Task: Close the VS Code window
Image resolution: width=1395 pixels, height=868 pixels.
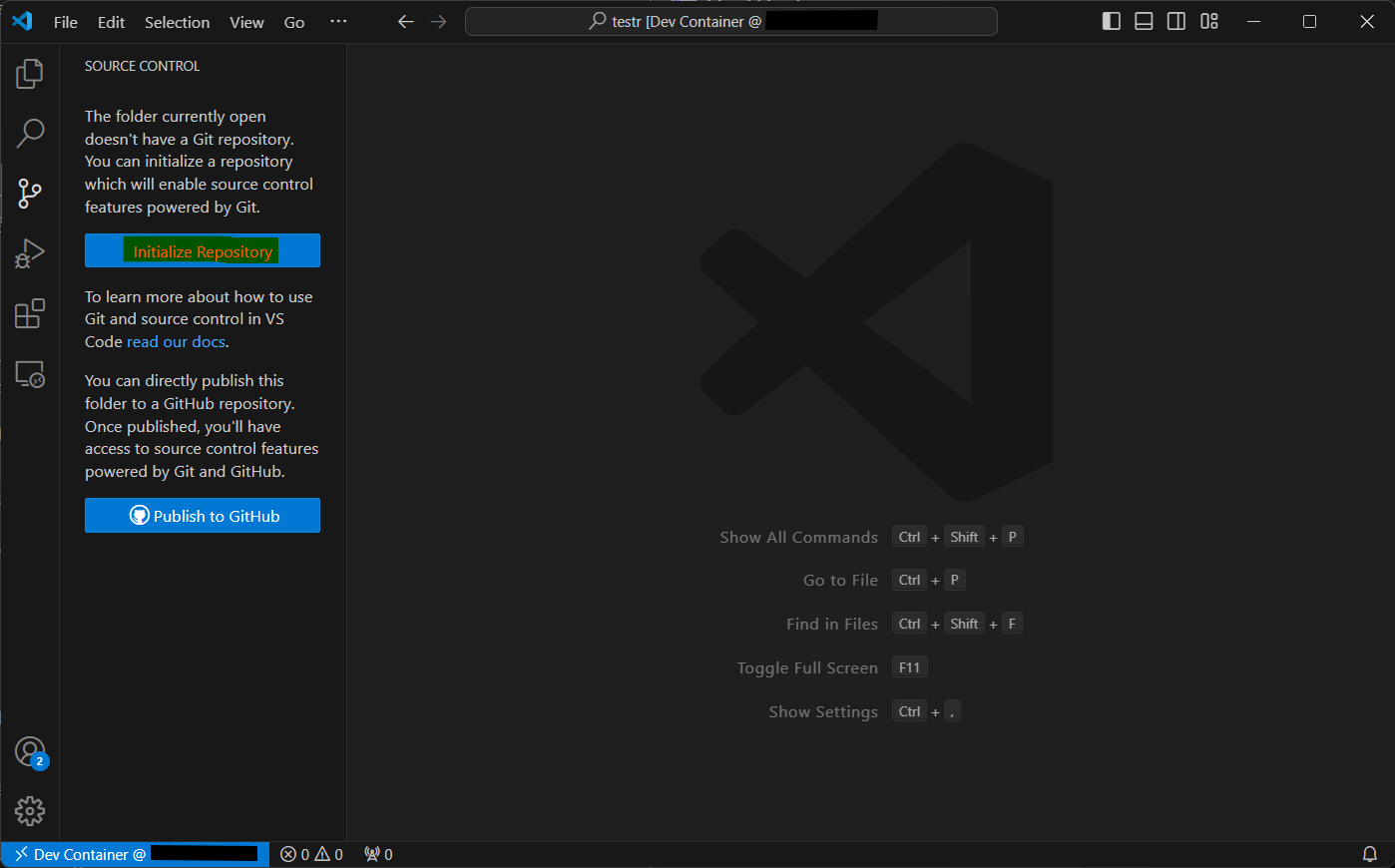Action: pyautogui.click(x=1367, y=21)
